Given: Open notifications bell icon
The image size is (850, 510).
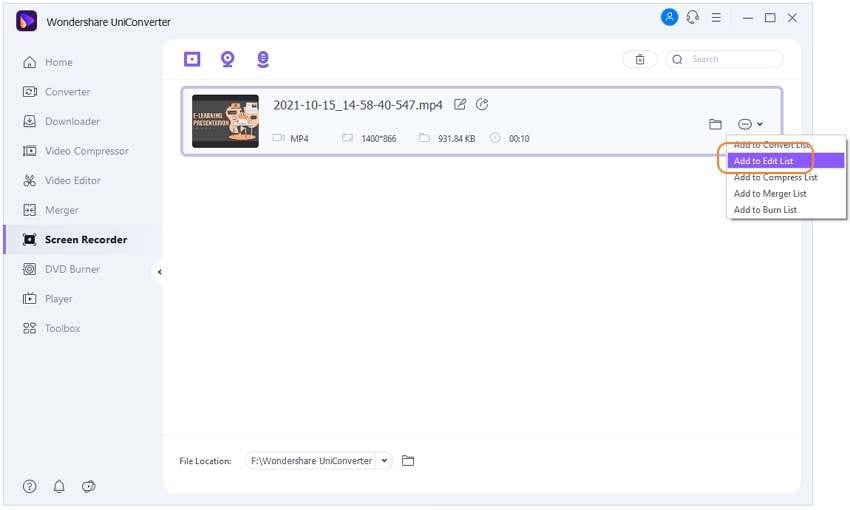Looking at the screenshot, I should coord(59,486).
